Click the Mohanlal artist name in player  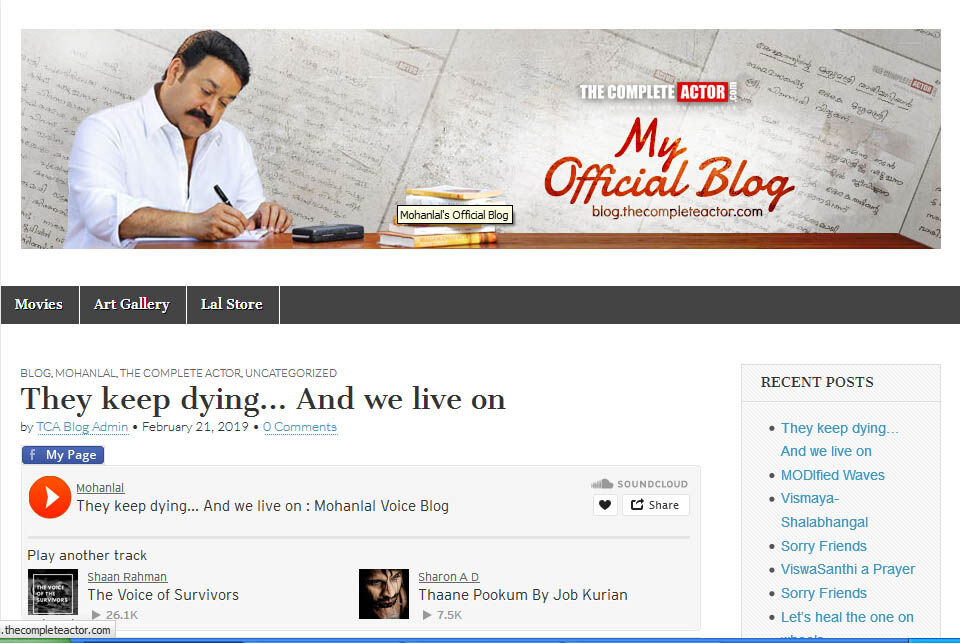[x=100, y=488]
